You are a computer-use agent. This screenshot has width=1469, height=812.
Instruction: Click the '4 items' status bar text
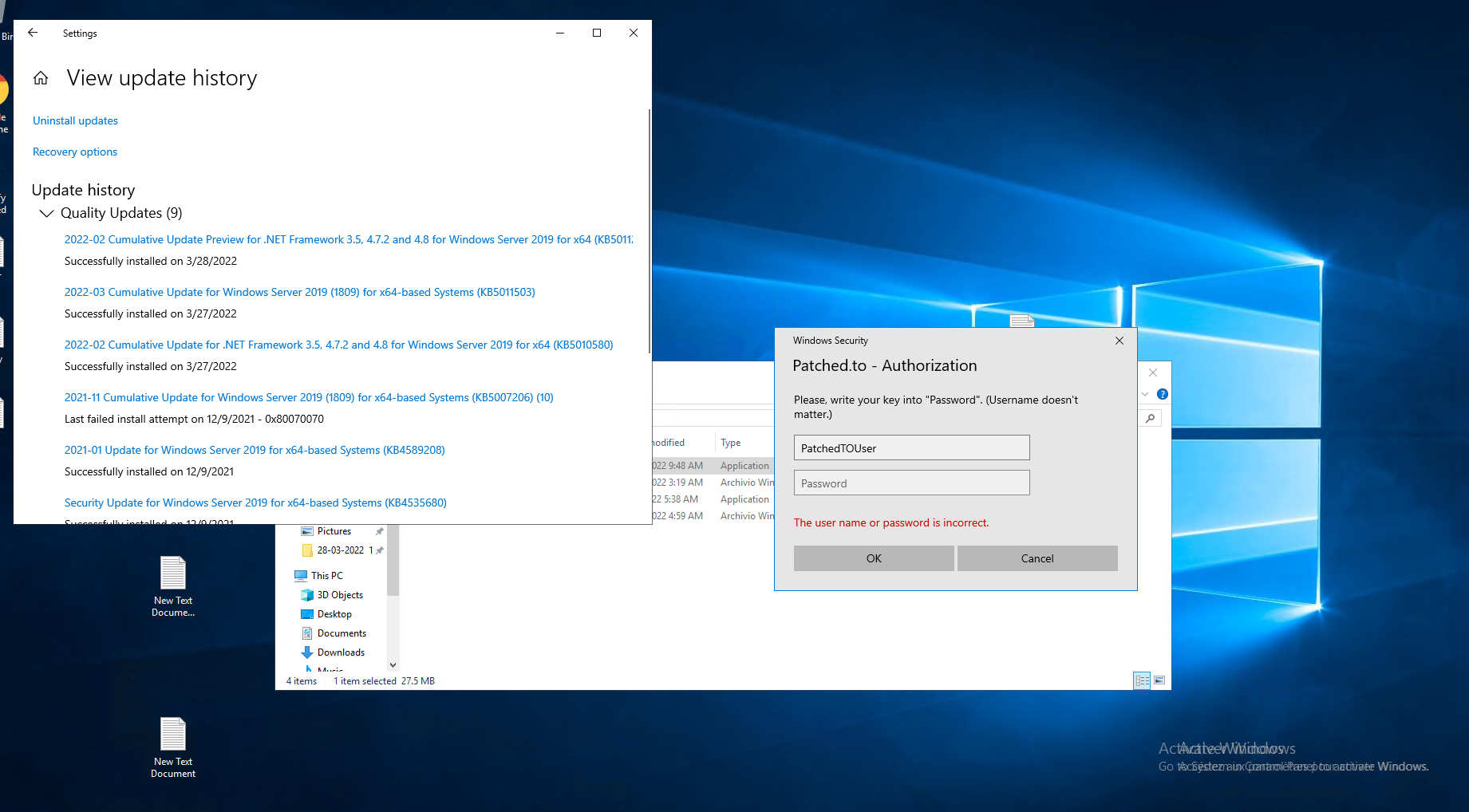[x=302, y=681]
